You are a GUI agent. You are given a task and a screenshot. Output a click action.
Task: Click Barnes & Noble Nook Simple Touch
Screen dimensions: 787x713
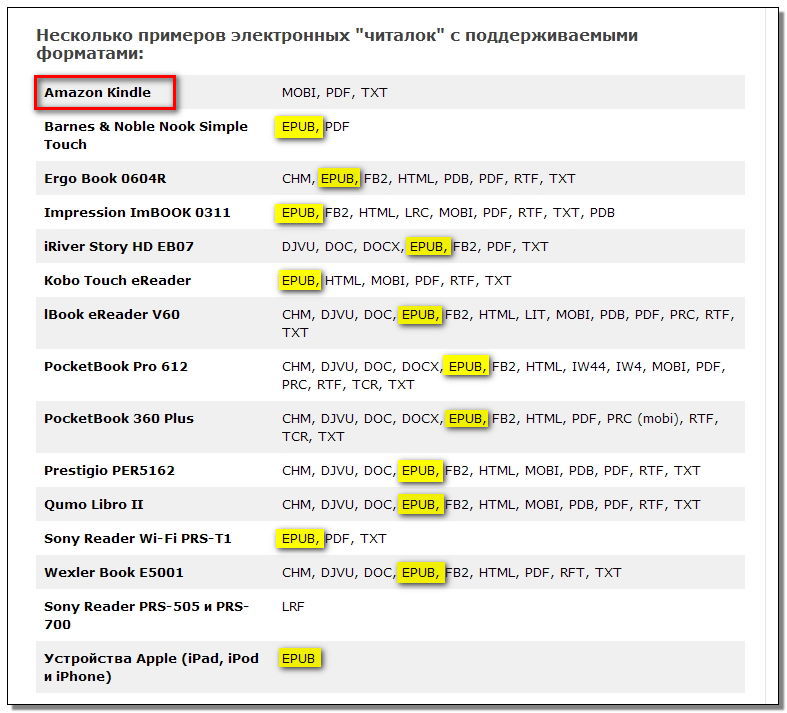click(146, 135)
